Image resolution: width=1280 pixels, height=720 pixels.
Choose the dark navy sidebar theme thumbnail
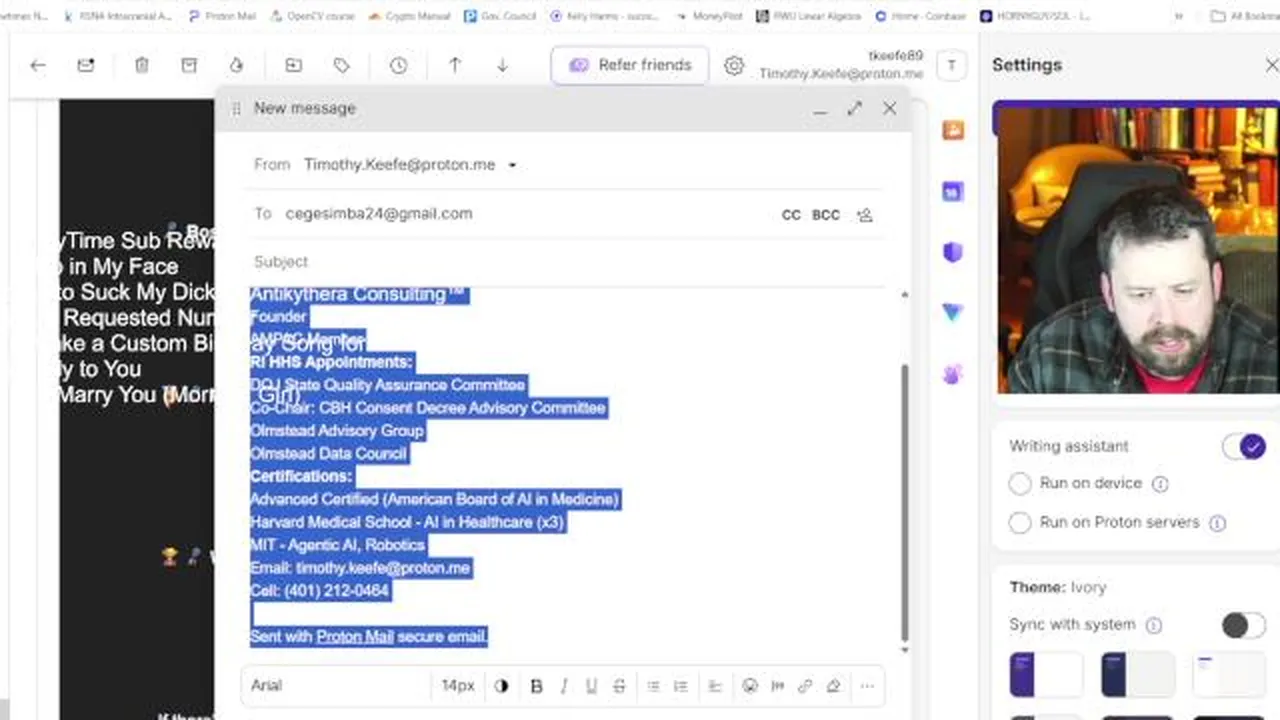point(1138,674)
